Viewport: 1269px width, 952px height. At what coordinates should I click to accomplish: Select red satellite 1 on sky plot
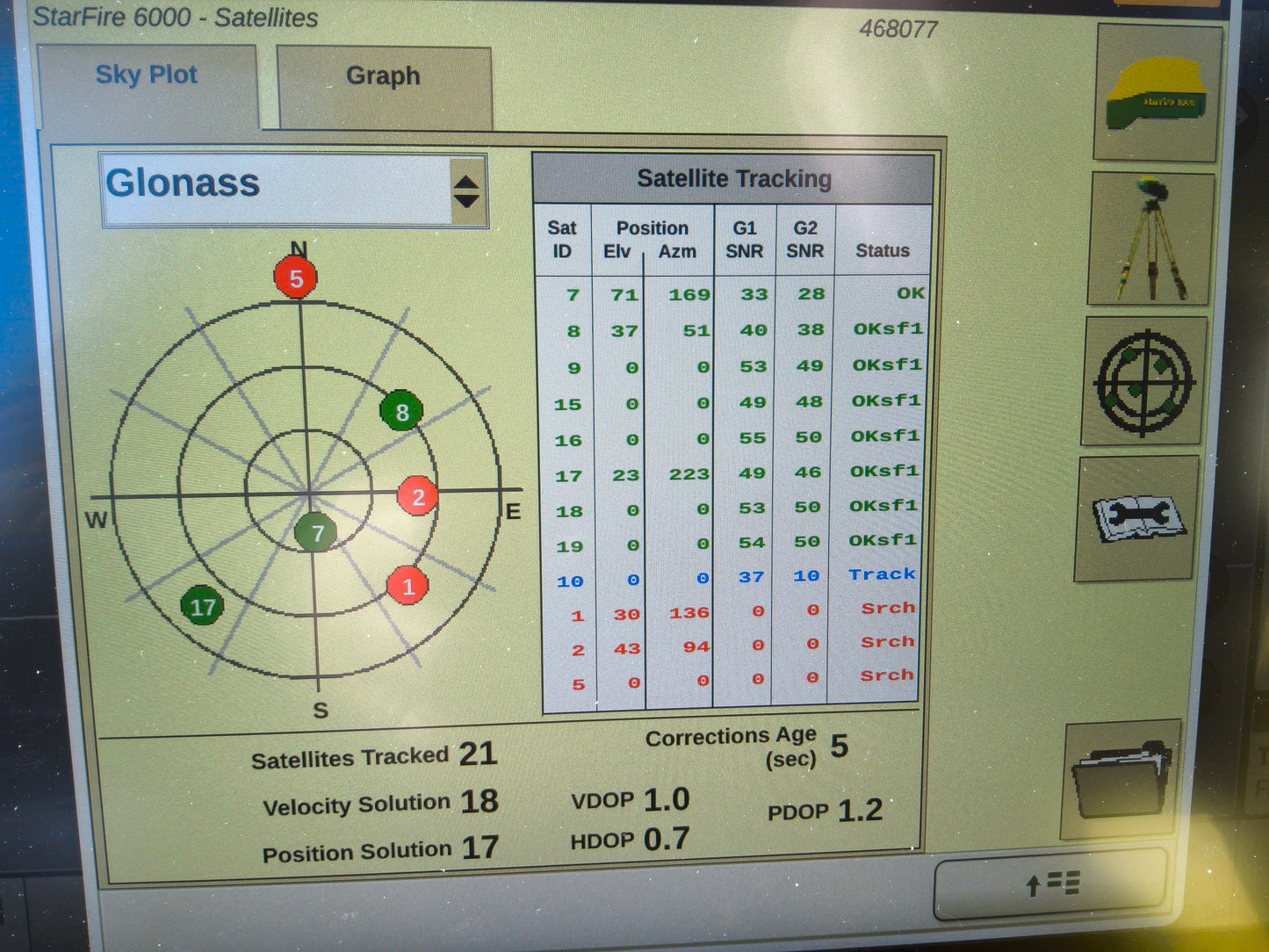pyautogui.click(x=407, y=586)
